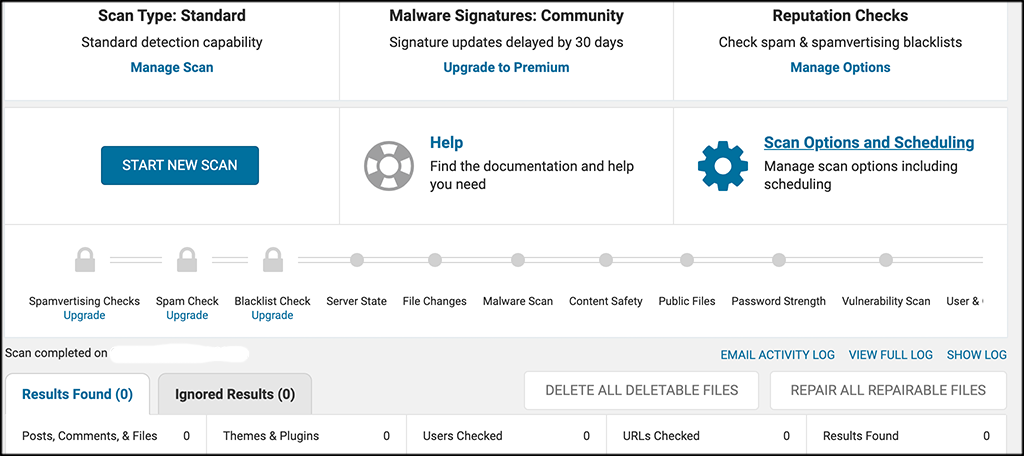Click the Password Strength step dot
Viewport: 1024px width, 456px height.
(x=778, y=260)
